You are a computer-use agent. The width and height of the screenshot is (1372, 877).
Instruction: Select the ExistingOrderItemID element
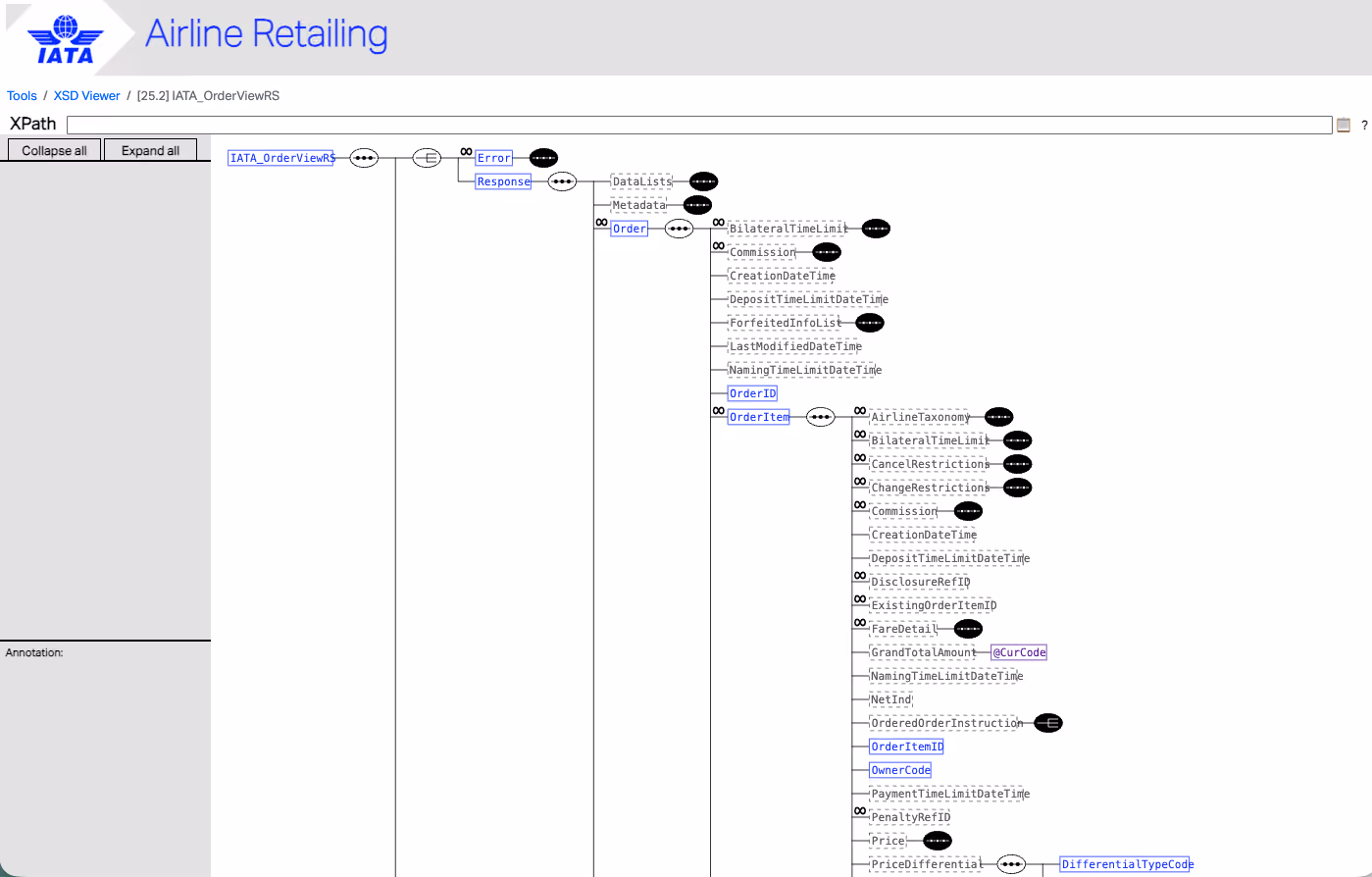point(933,605)
